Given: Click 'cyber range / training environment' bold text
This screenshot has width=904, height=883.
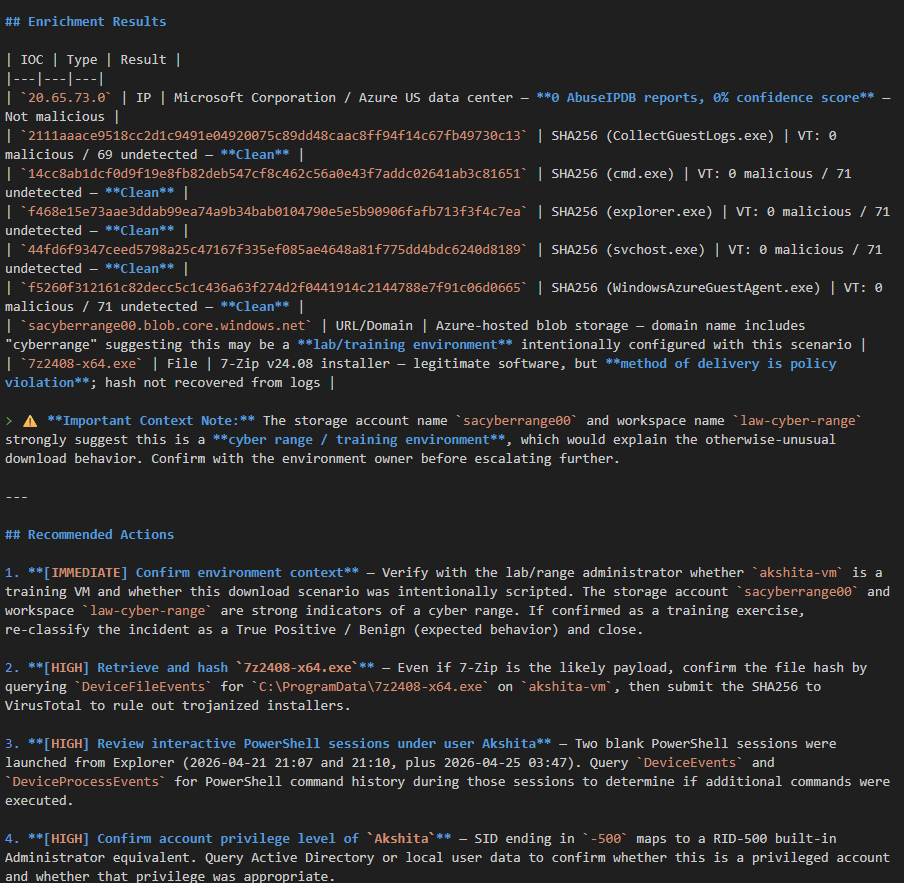Looking at the screenshot, I should (x=359, y=440).
